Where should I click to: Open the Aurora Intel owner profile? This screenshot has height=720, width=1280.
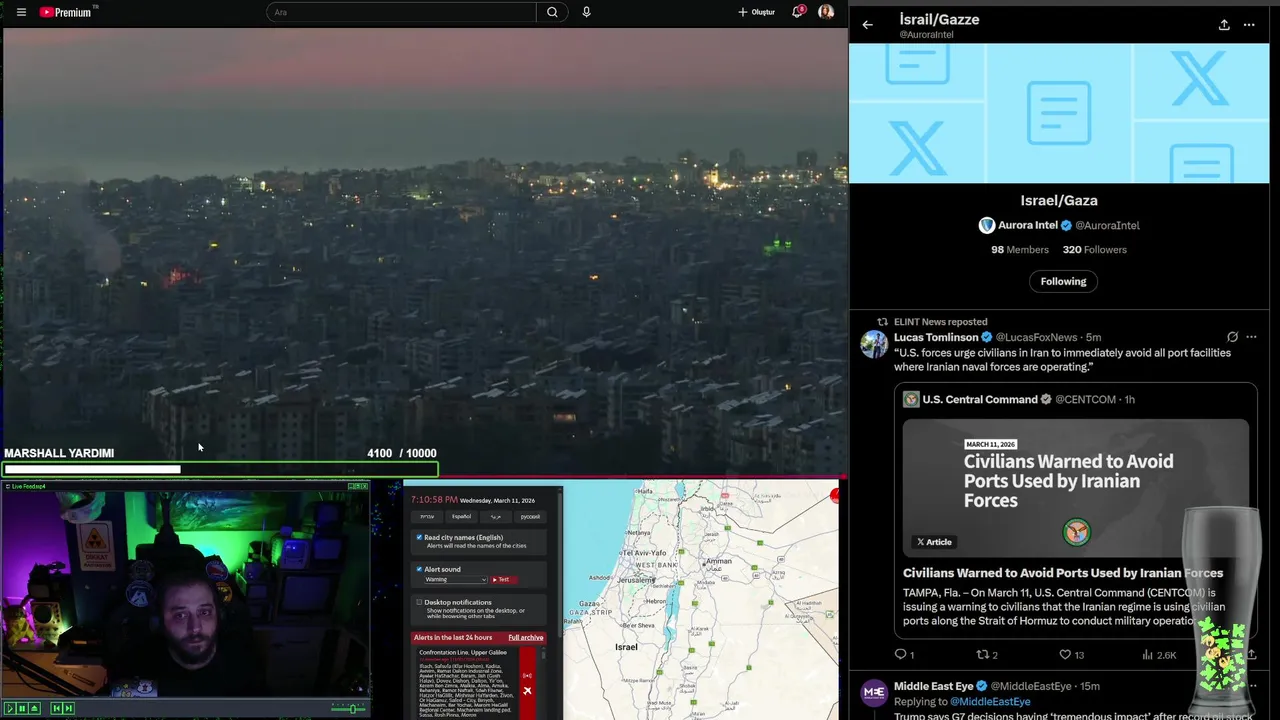coord(1059,225)
